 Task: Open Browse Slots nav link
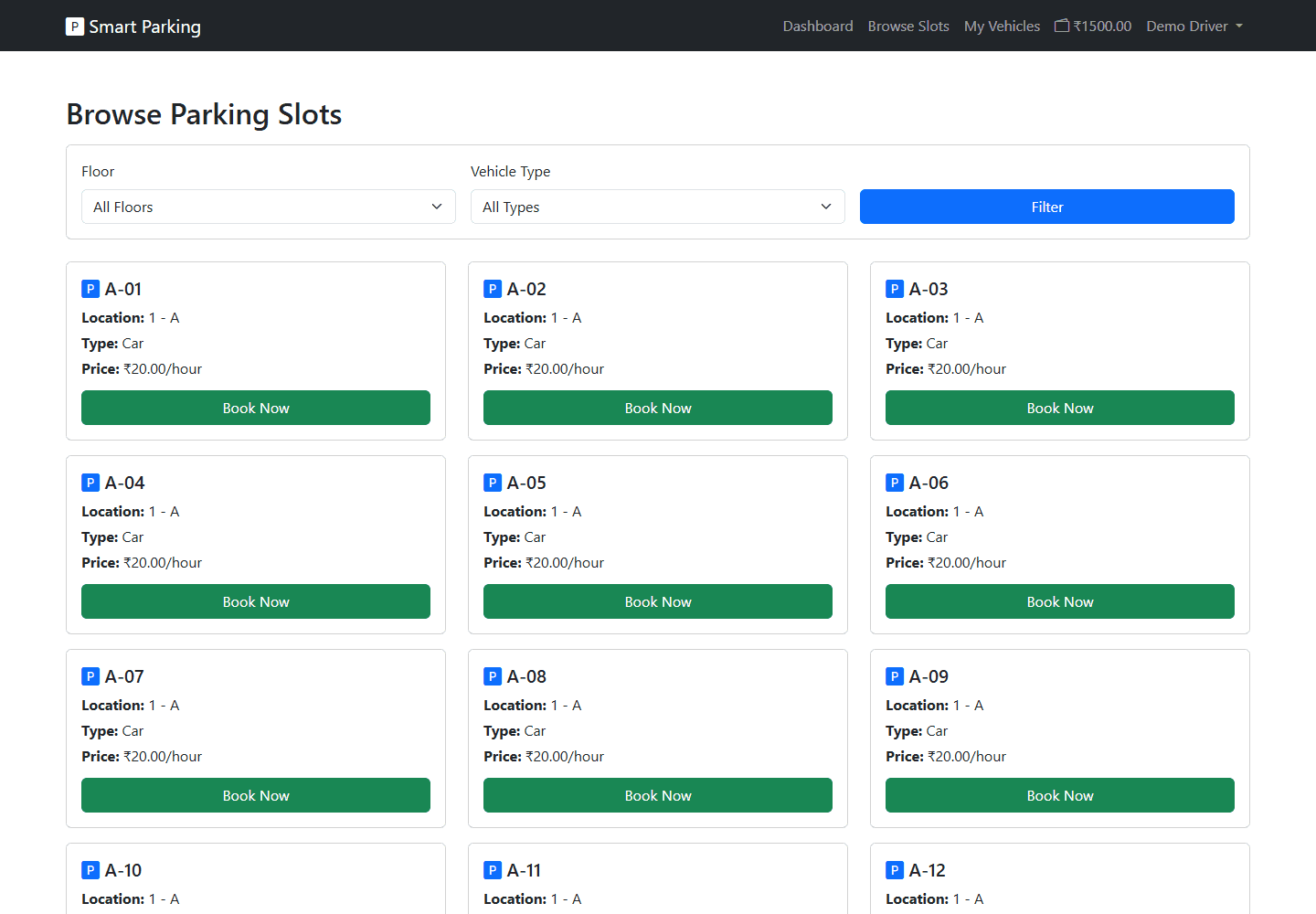(x=908, y=26)
